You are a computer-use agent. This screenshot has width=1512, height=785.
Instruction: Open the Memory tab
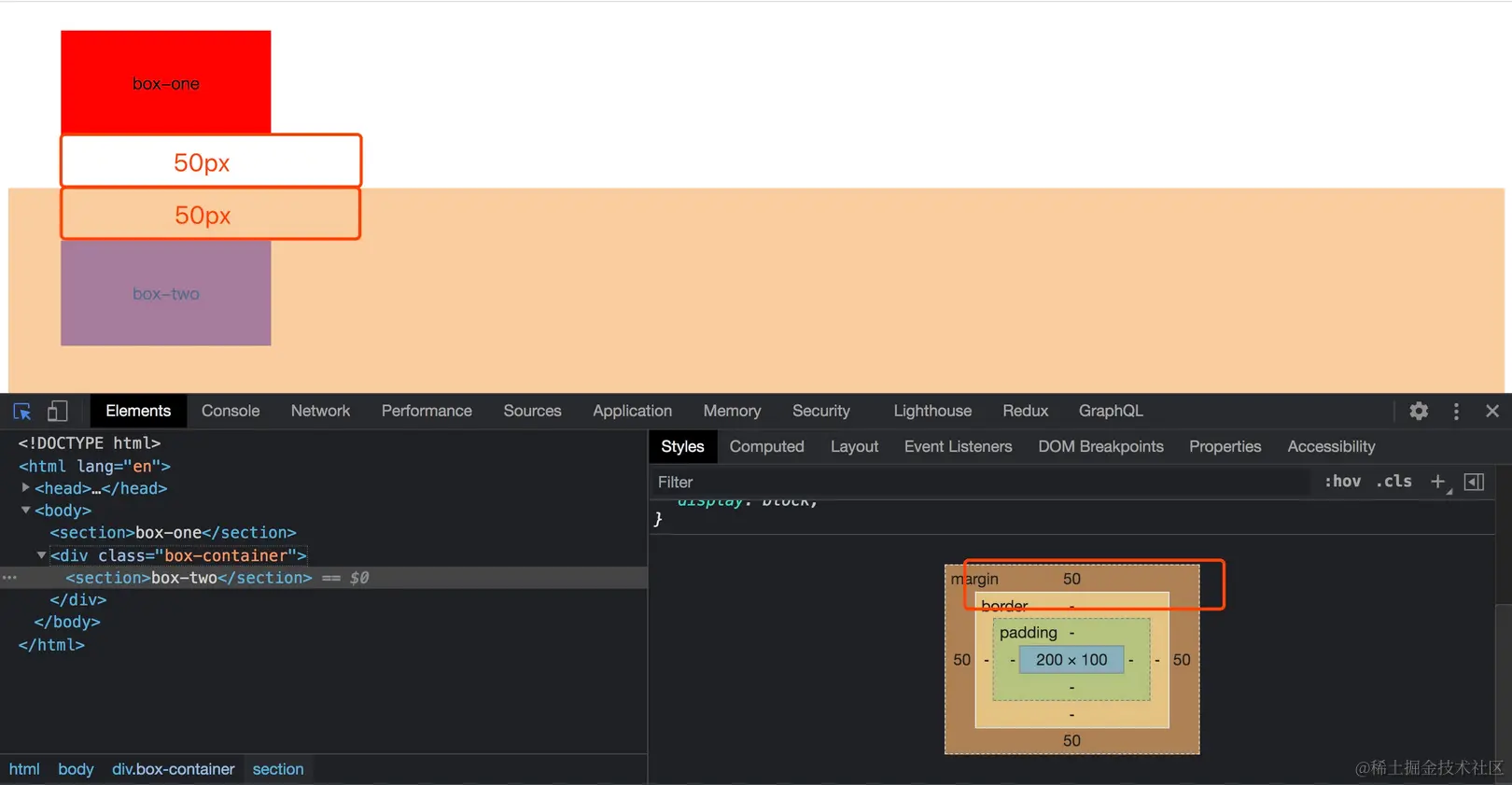[732, 411]
